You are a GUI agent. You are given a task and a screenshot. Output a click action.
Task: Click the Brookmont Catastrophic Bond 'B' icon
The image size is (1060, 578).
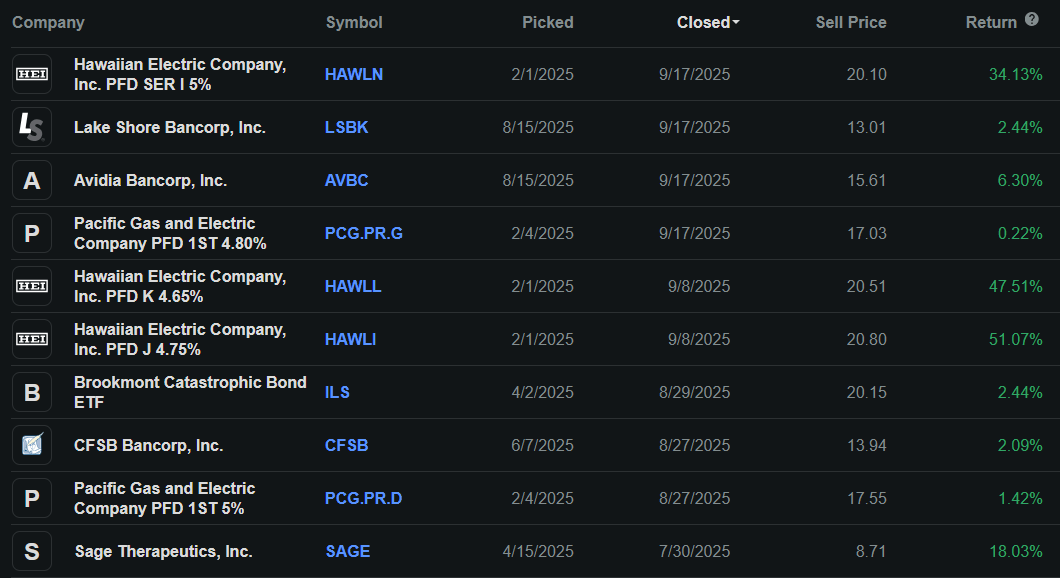(32, 392)
